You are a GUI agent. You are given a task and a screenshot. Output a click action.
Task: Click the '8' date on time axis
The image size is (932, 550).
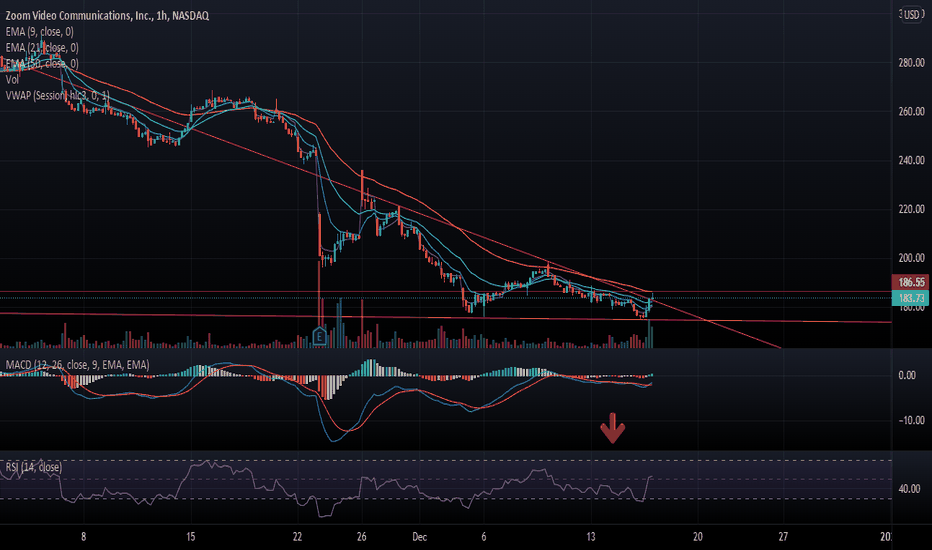click(x=83, y=537)
